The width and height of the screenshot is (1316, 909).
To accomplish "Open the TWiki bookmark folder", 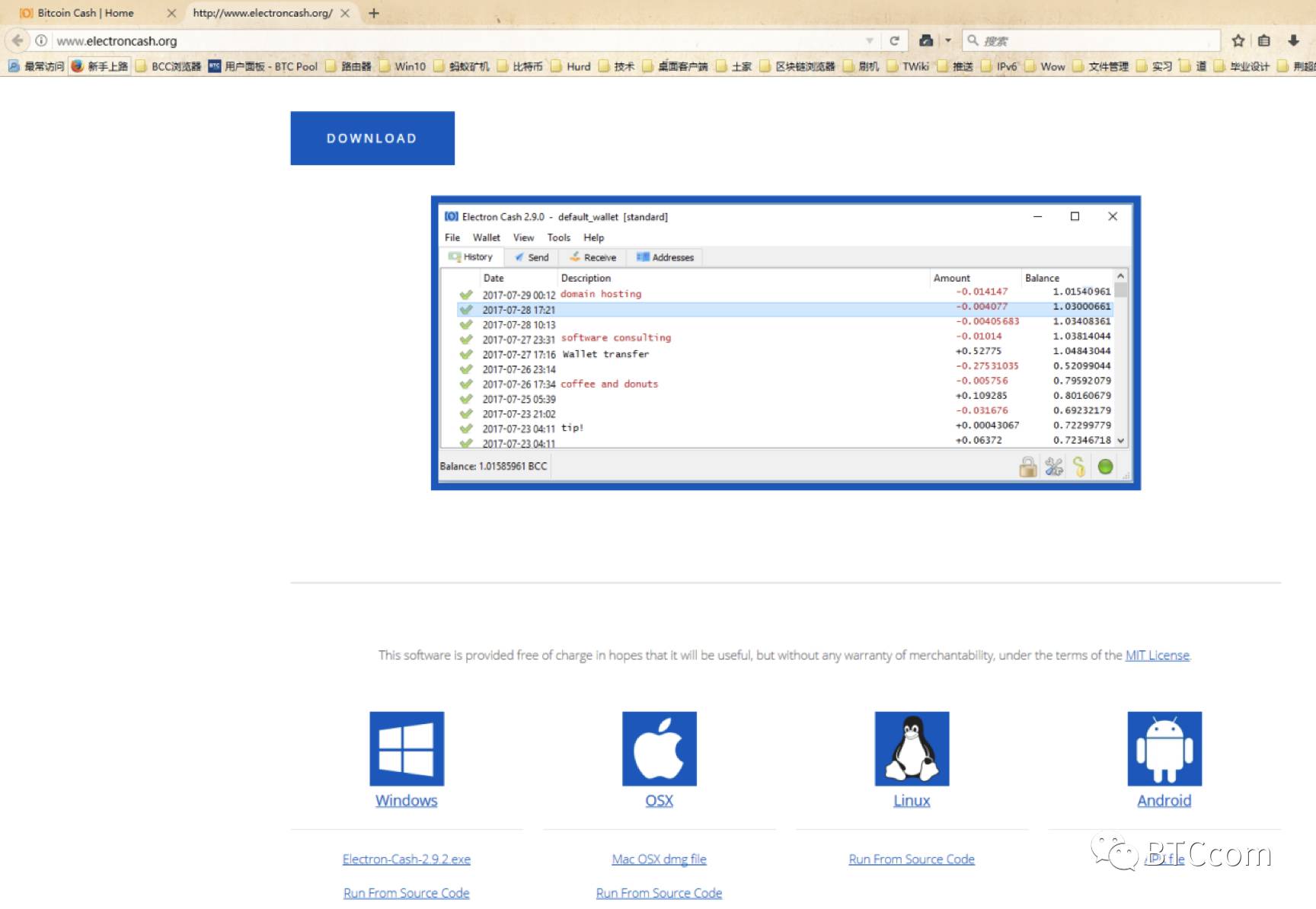I will coord(908,66).
